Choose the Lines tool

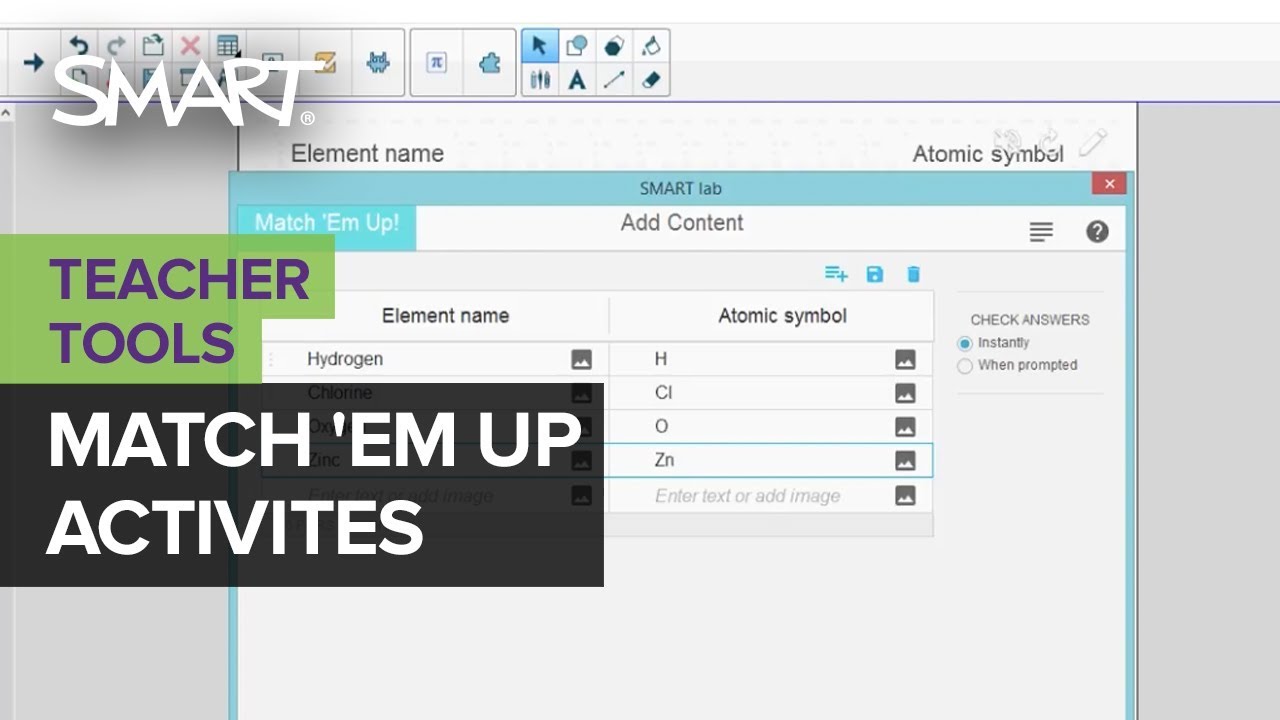pyautogui.click(x=614, y=80)
